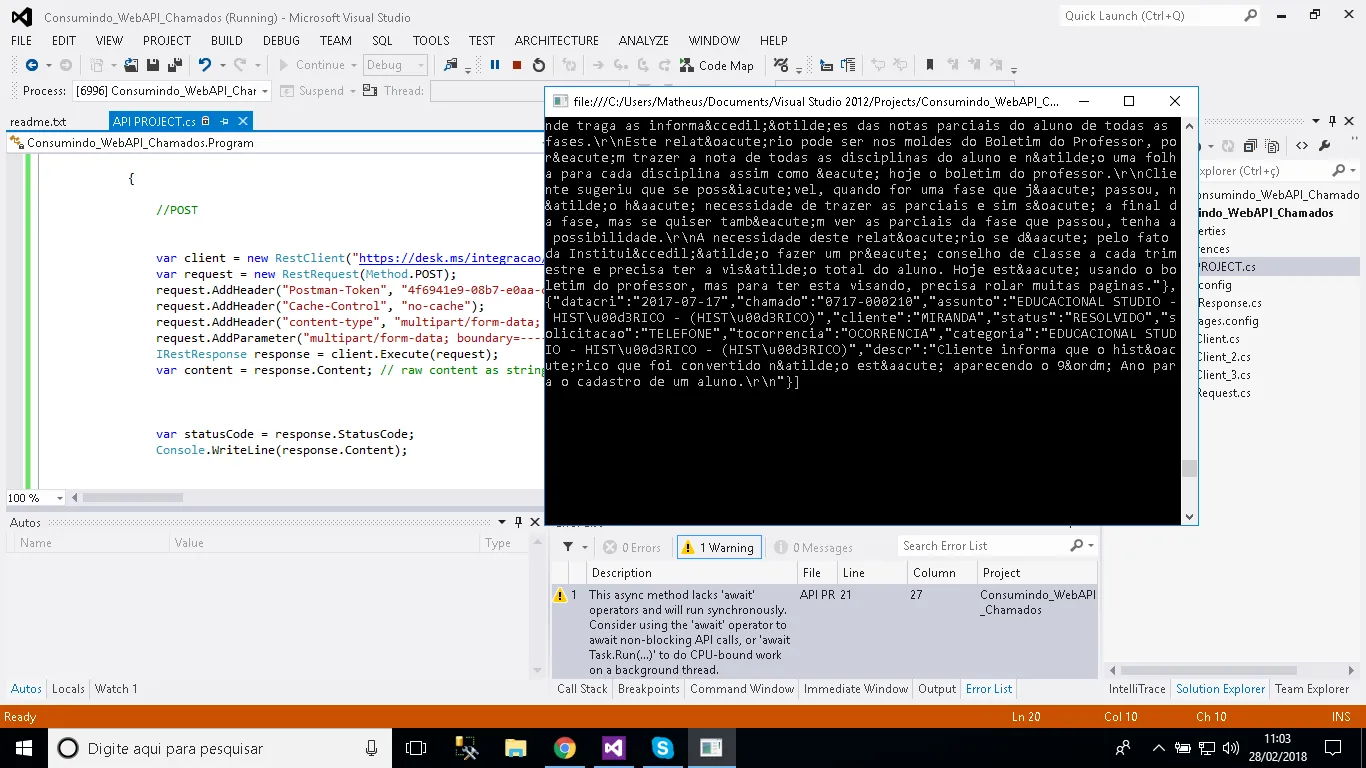
Task: Pin the API PROJECT.cs tab
Action: (x=224, y=121)
